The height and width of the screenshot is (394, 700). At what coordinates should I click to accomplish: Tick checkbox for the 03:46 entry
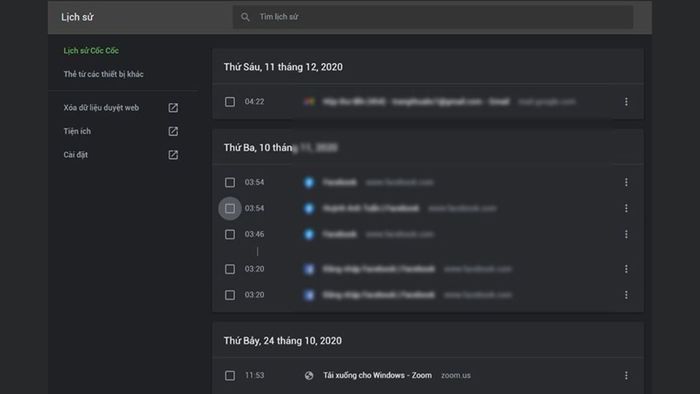click(230, 234)
